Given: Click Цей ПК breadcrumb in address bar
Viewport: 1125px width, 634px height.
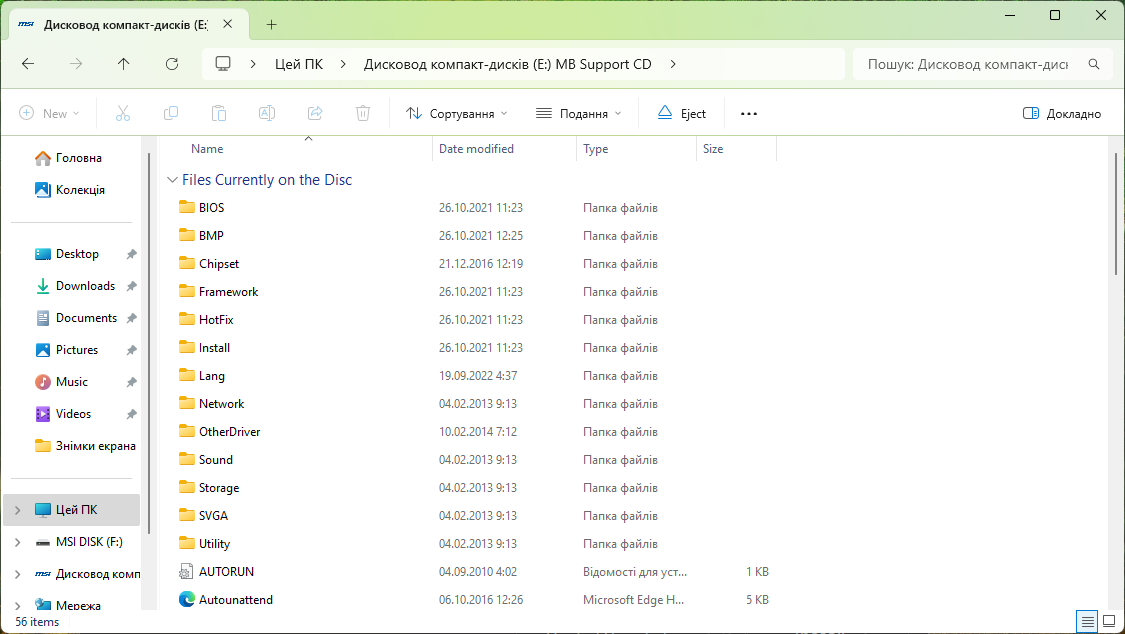Looking at the screenshot, I should point(299,64).
